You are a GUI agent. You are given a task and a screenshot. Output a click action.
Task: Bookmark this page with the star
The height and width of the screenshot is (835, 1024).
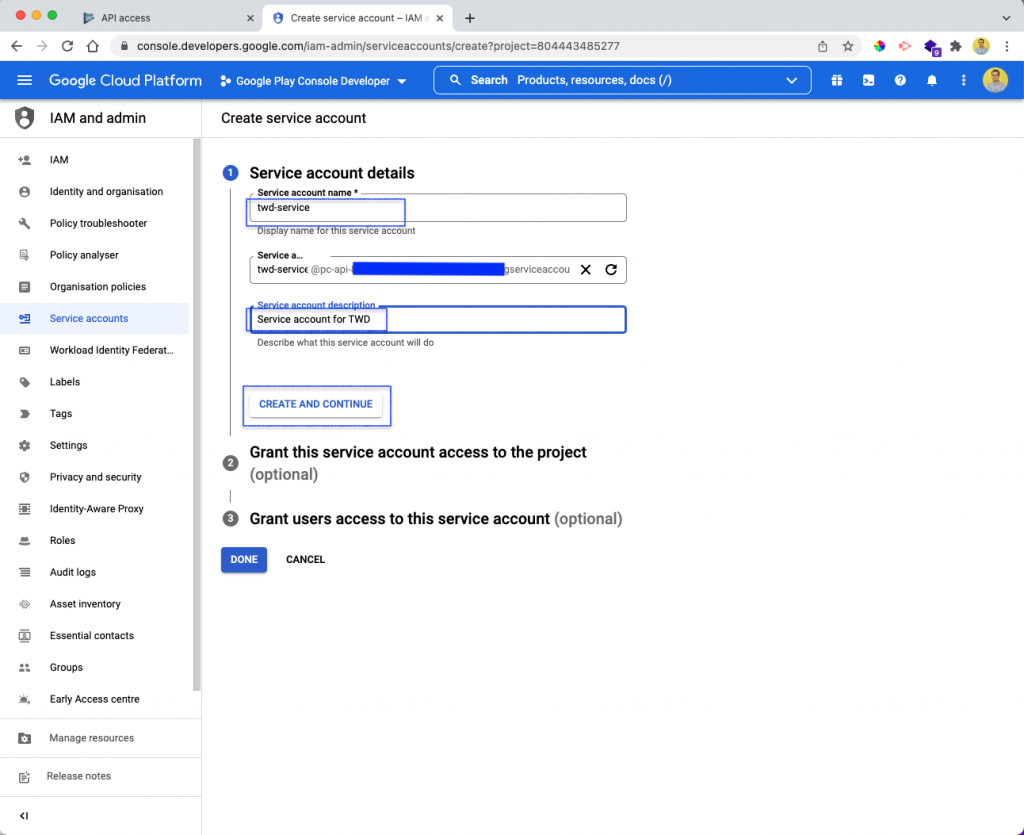[848, 46]
